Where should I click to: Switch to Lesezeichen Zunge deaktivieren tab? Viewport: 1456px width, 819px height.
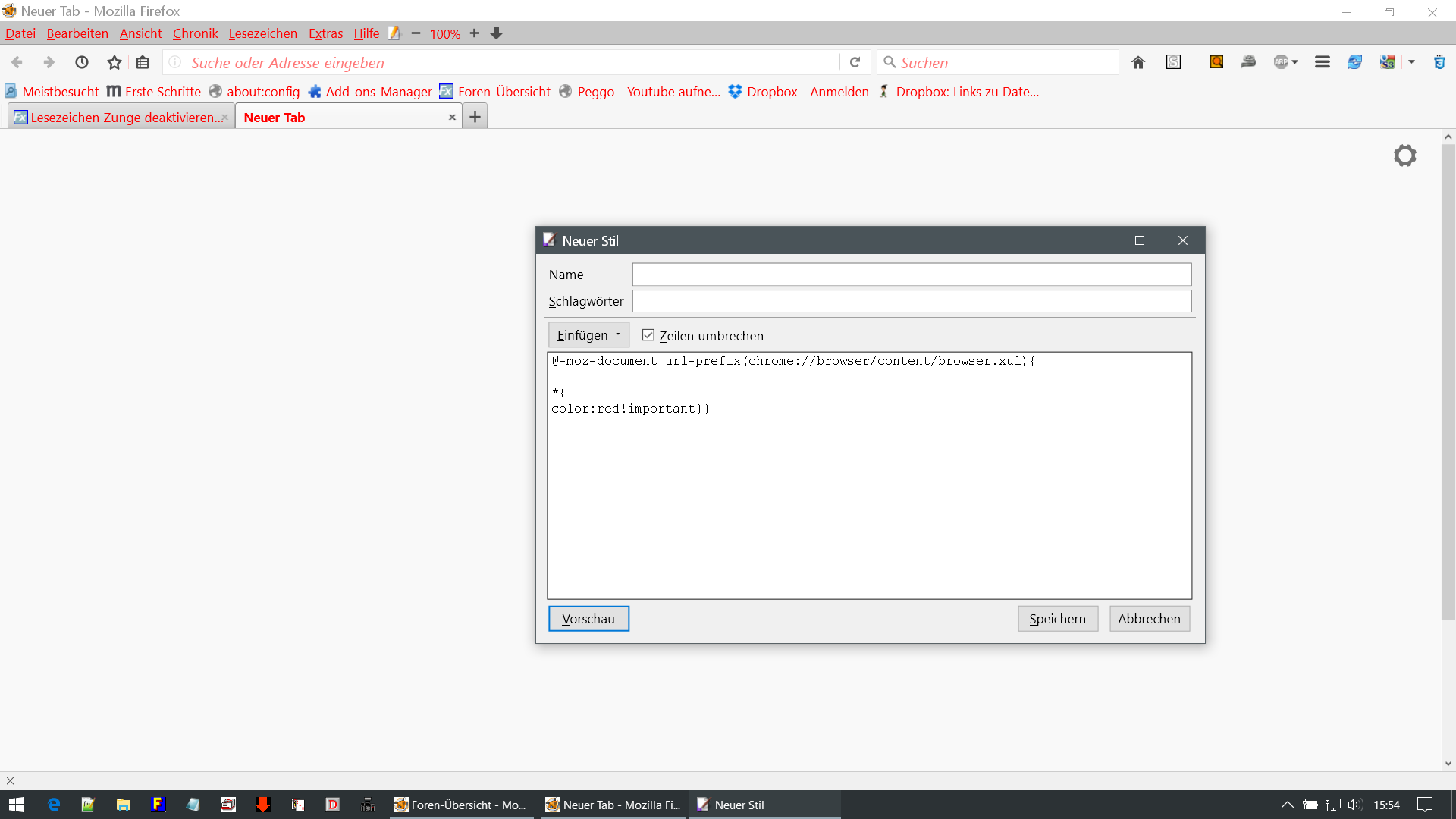(121, 118)
